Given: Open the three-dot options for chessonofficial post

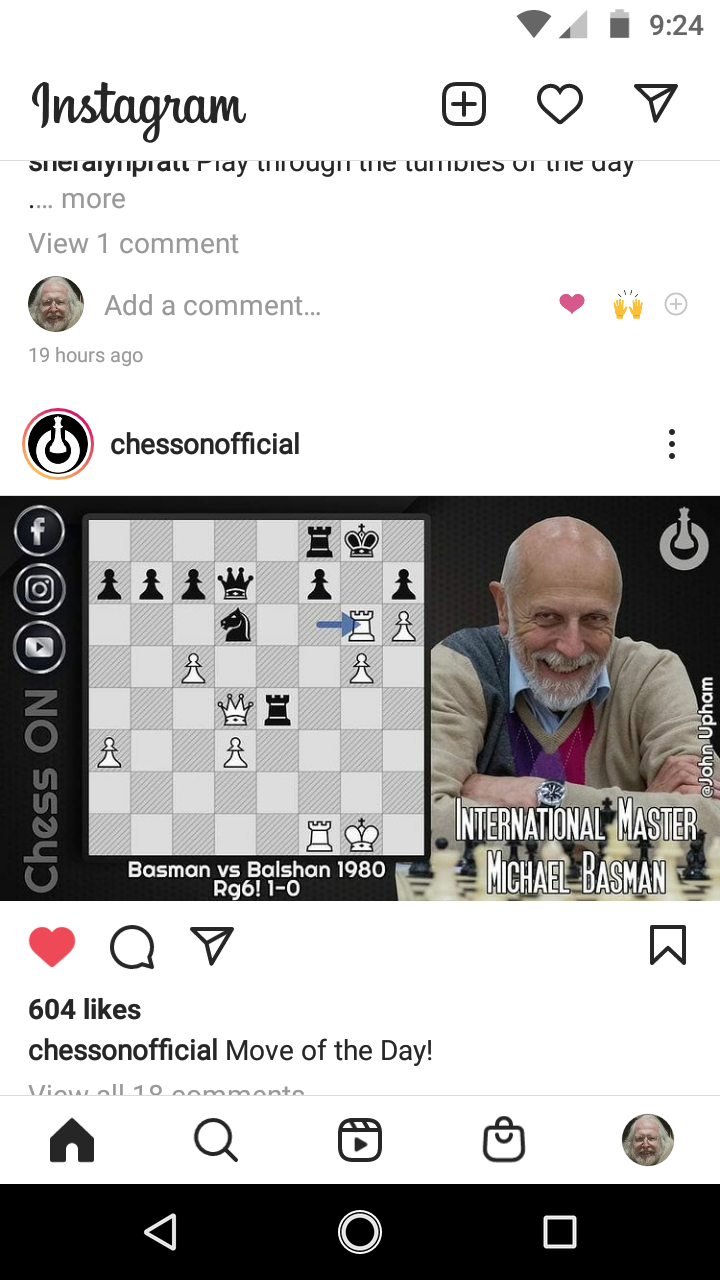Looking at the screenshot, I should (672, 444).
